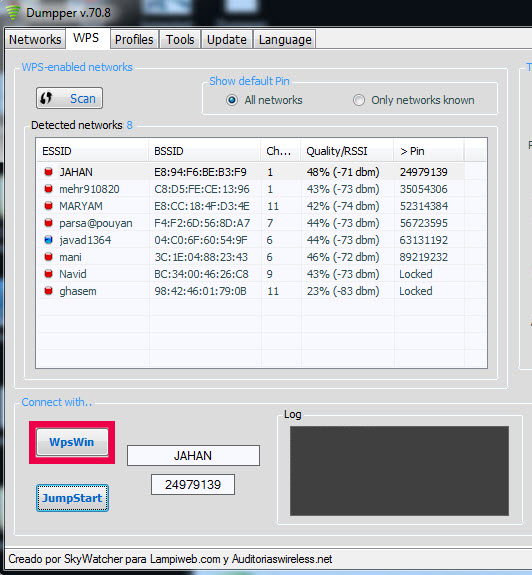Select the JAHAN network row
The height and width of the screenshot is (575, 532).
[251, 172]
